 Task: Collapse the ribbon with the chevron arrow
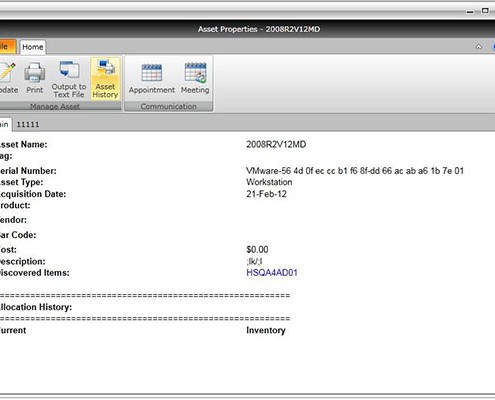(x=479, y=47)
